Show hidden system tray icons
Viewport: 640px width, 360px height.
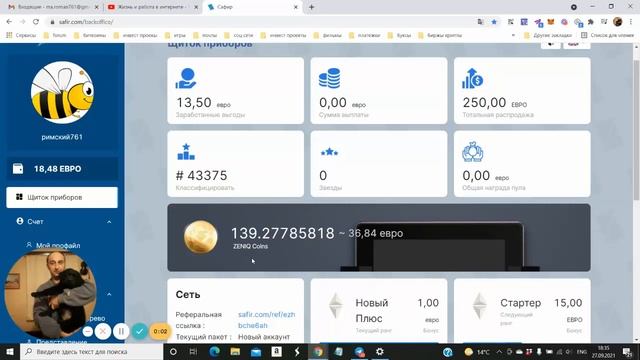(x=499, y=351)
